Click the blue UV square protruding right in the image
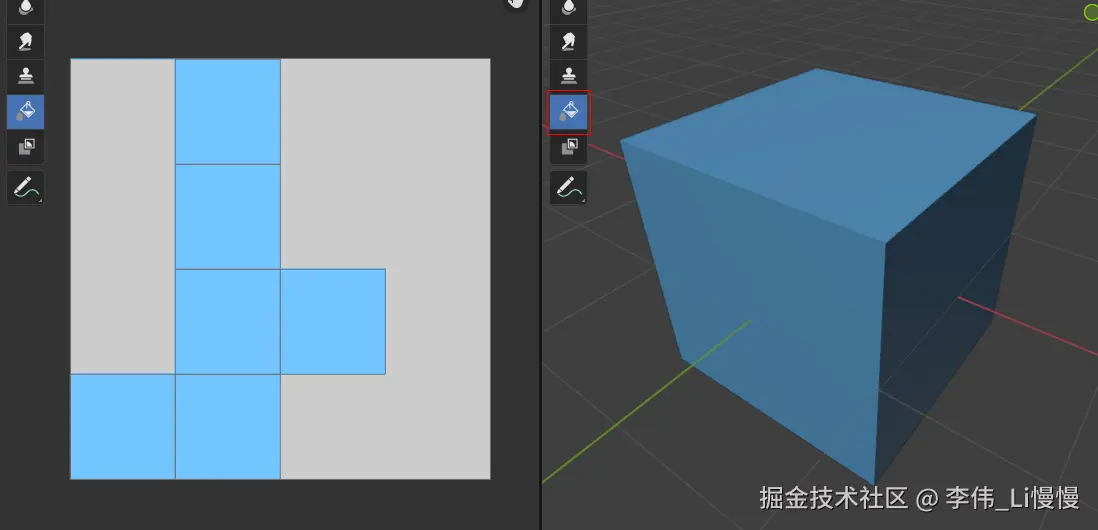 [333, 321]
